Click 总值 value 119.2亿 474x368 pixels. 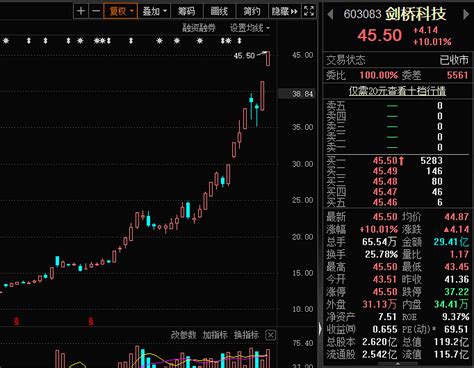pos(451,342)
